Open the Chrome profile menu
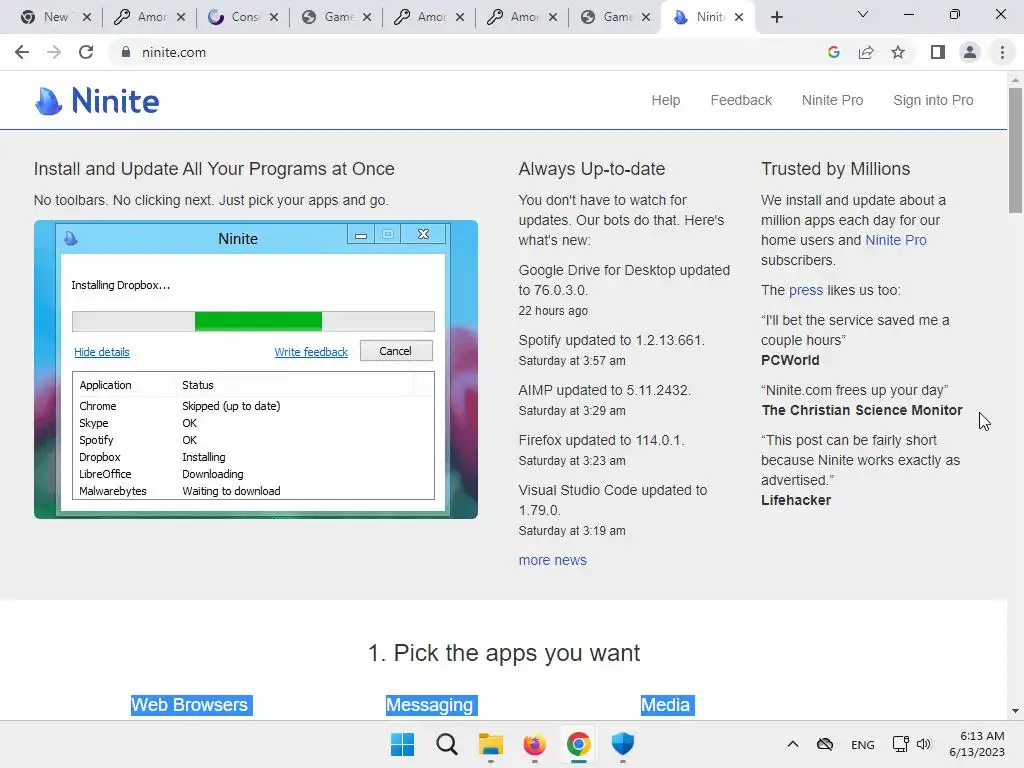1024x768 pixels. [970, 52]
